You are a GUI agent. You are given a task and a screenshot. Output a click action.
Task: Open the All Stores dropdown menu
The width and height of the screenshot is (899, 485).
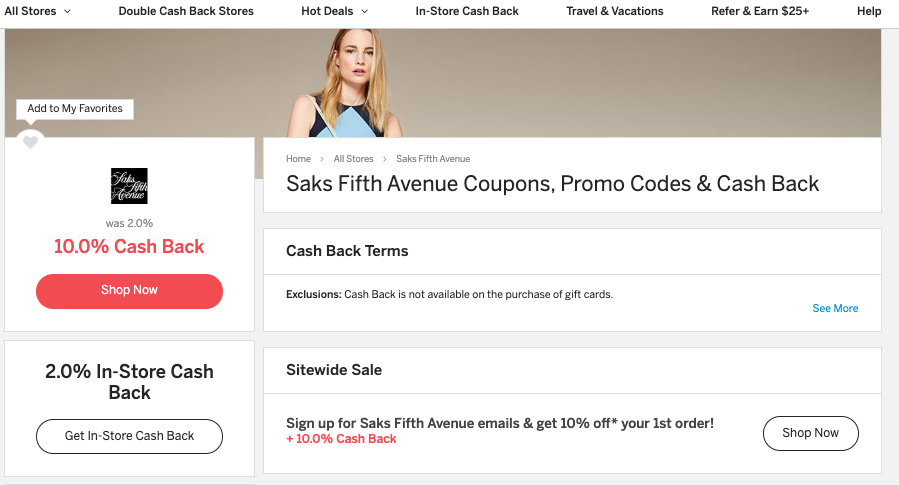click(x=38, y=11)
